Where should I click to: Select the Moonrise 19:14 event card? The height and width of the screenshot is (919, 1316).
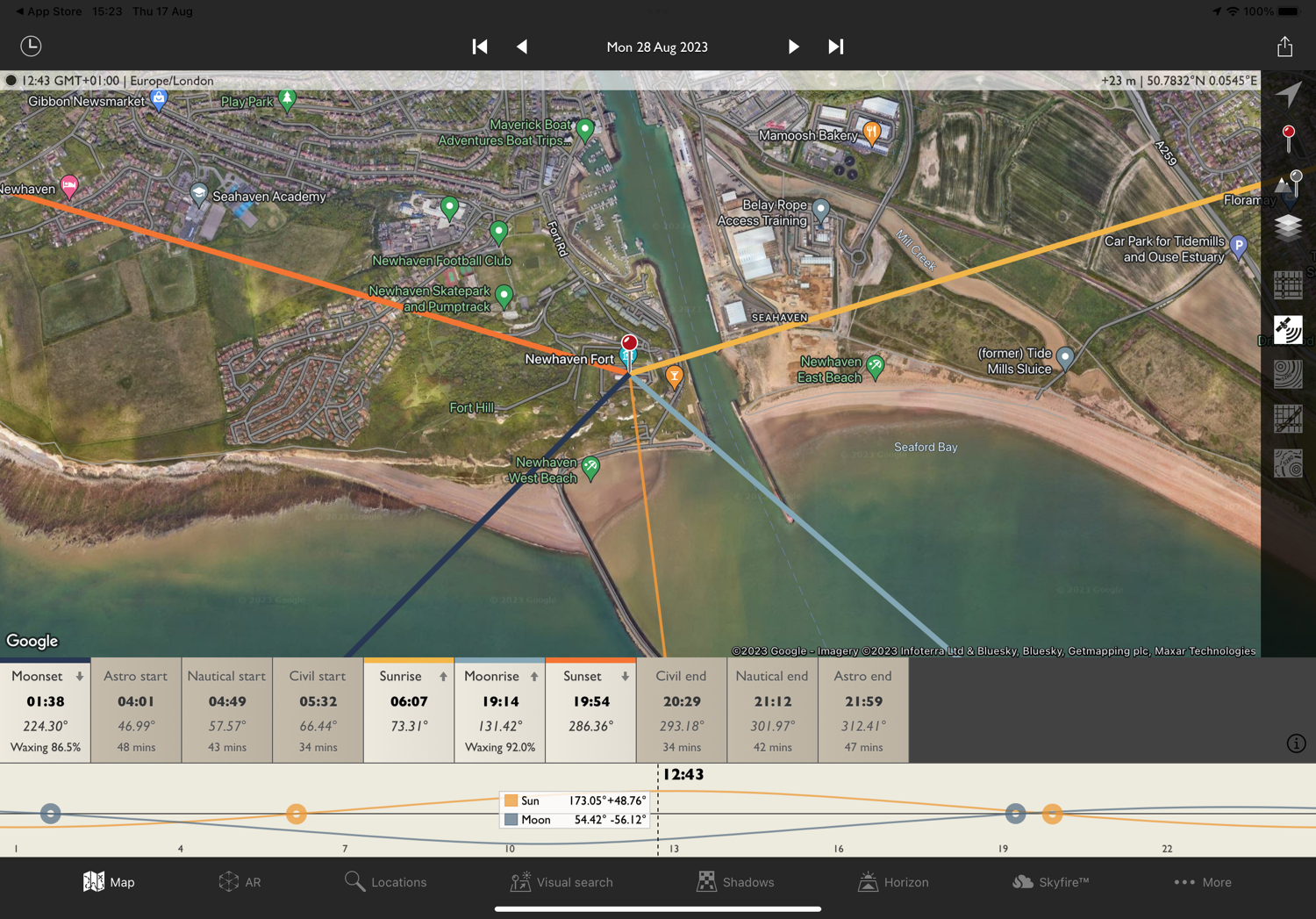499,710
